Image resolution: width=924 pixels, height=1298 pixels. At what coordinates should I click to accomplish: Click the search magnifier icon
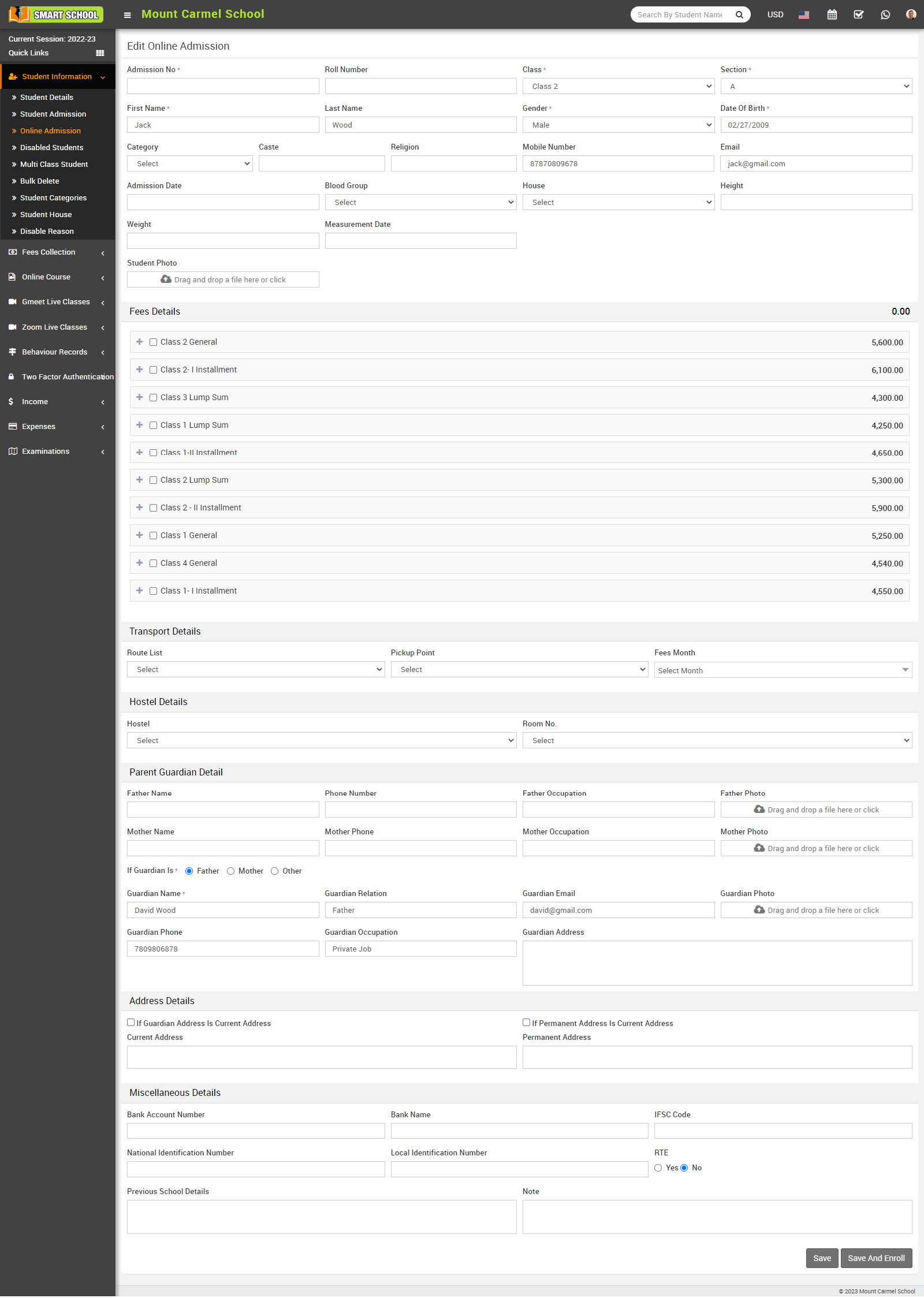coord(739,15)
